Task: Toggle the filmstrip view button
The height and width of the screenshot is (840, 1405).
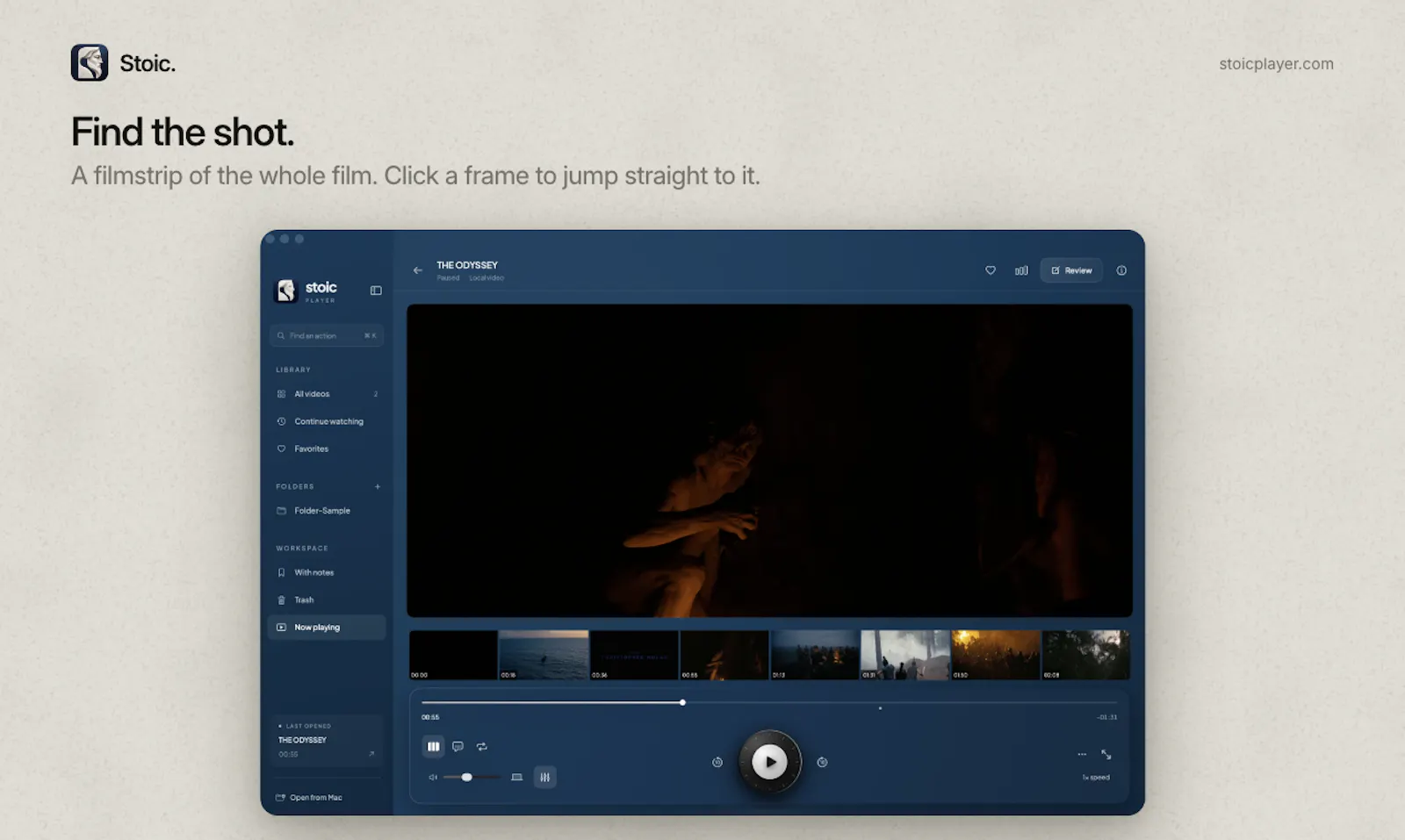Action: pyautogui.click(x=433, y=747)
